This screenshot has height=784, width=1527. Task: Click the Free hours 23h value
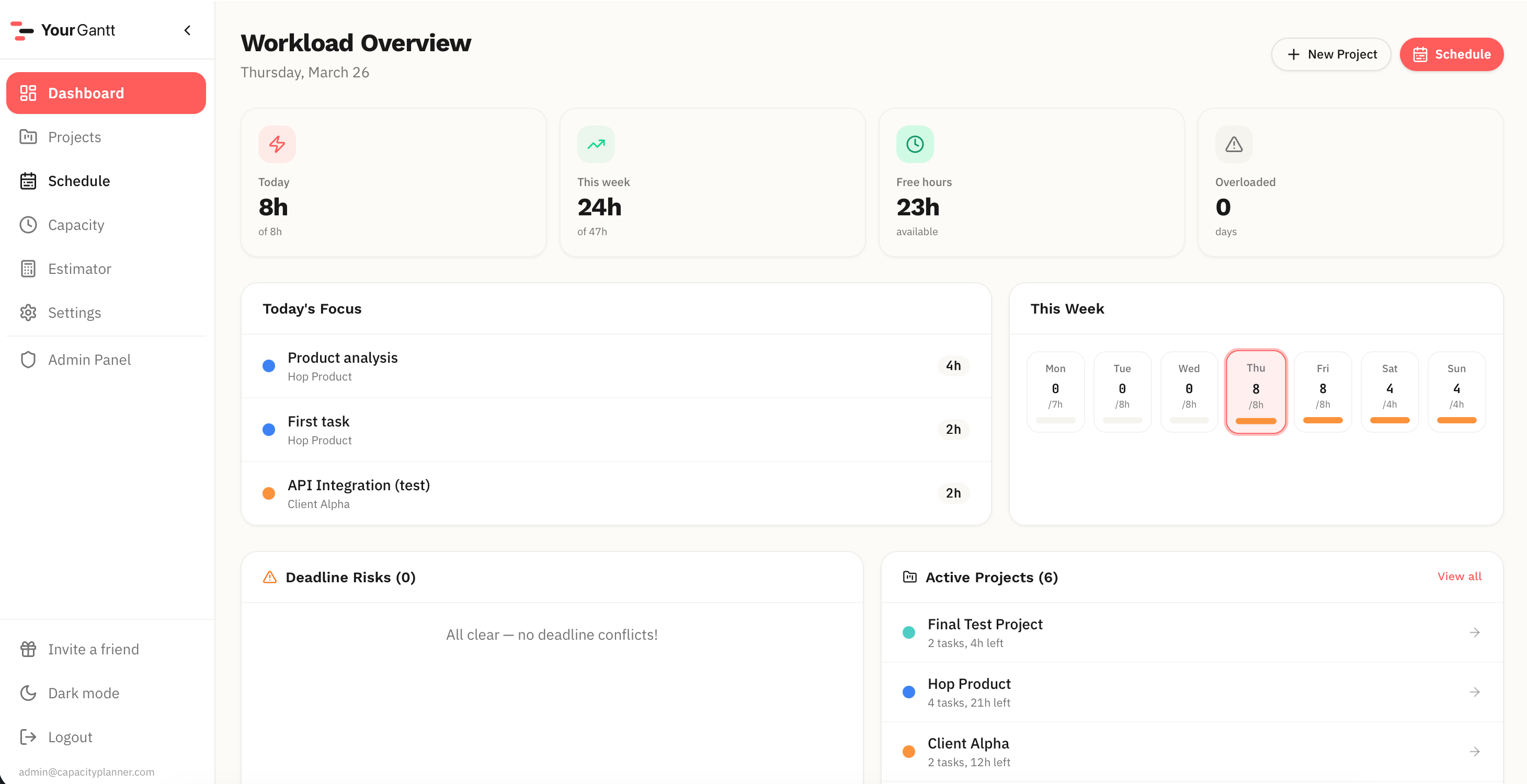point(918,207)
